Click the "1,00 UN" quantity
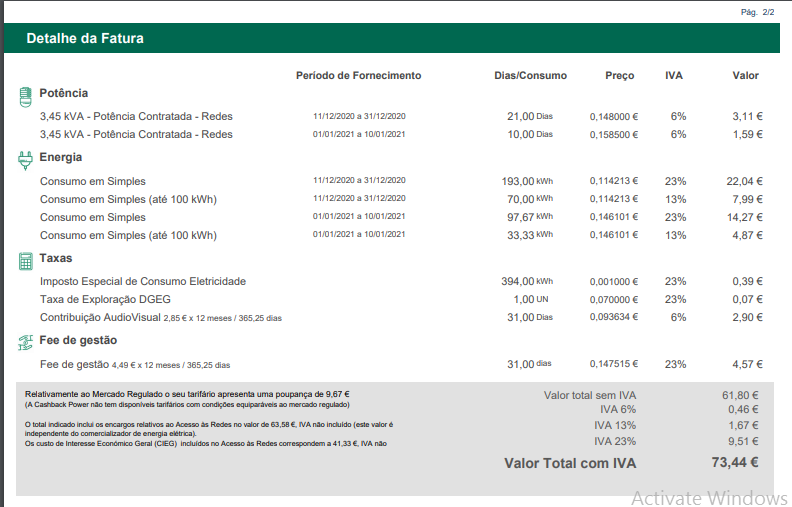This screenshot has height=507, width=792. pyautogui.click(x=531, y=299)
